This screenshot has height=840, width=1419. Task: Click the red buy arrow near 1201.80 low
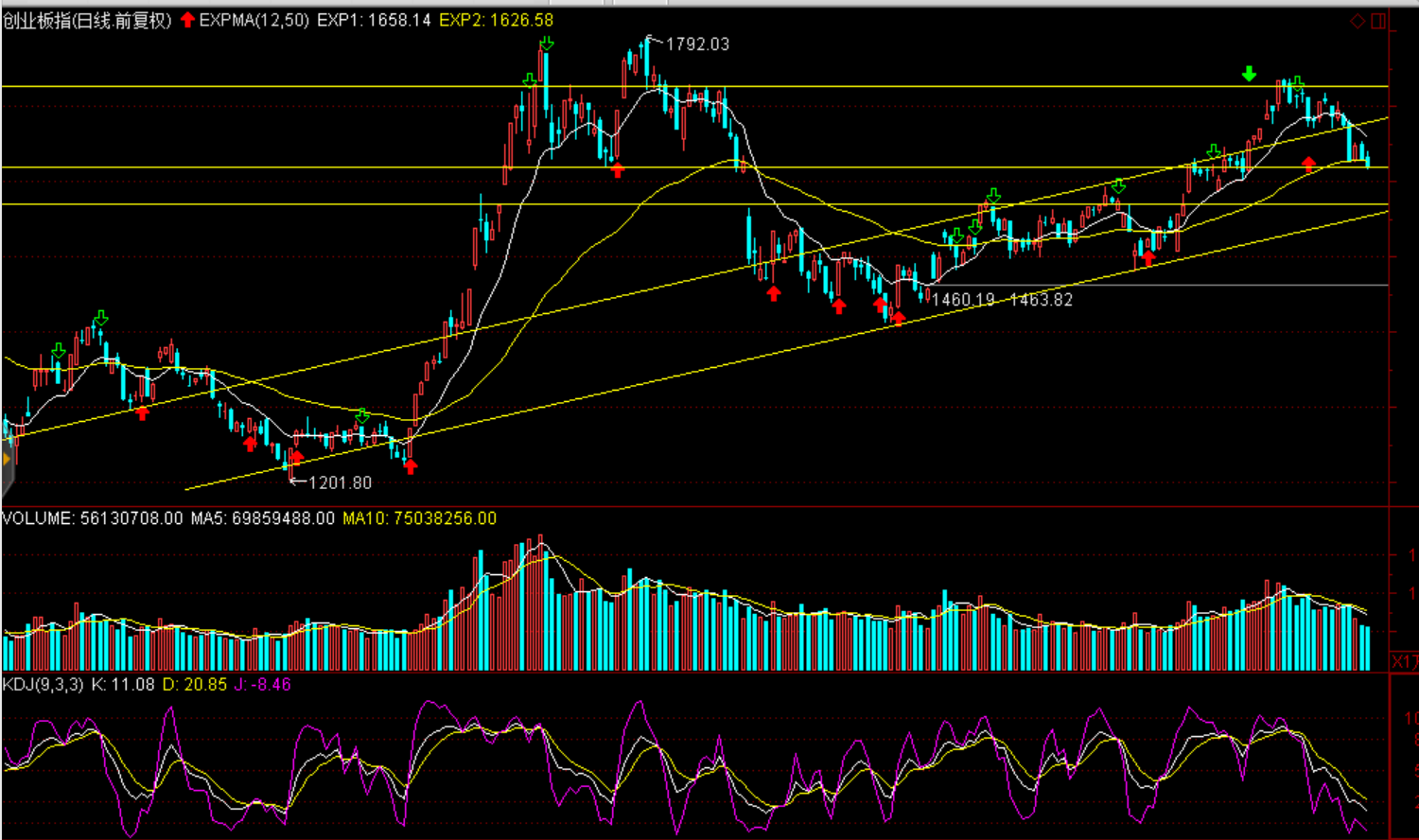tap(296, 459)
